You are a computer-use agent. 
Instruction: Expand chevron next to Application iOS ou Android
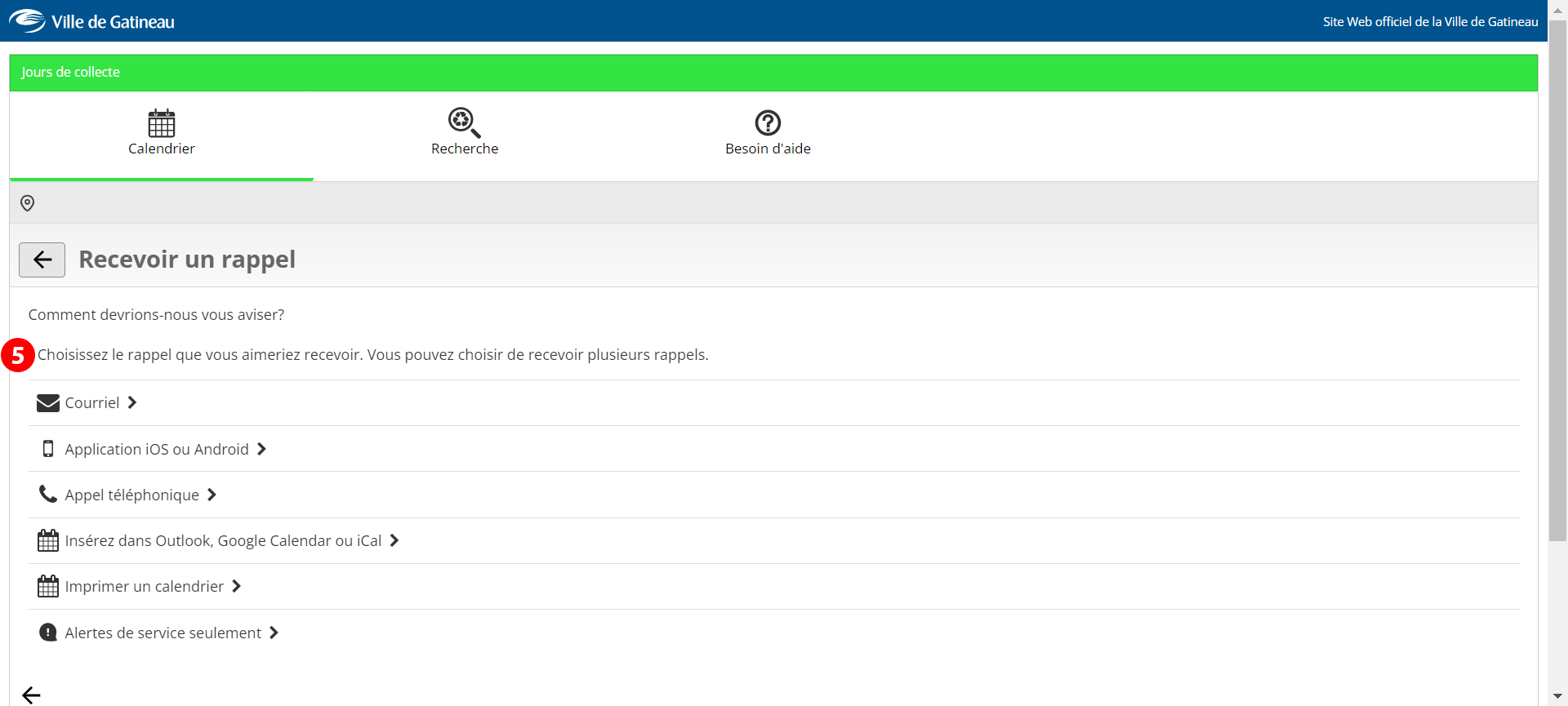coord(261,449)
